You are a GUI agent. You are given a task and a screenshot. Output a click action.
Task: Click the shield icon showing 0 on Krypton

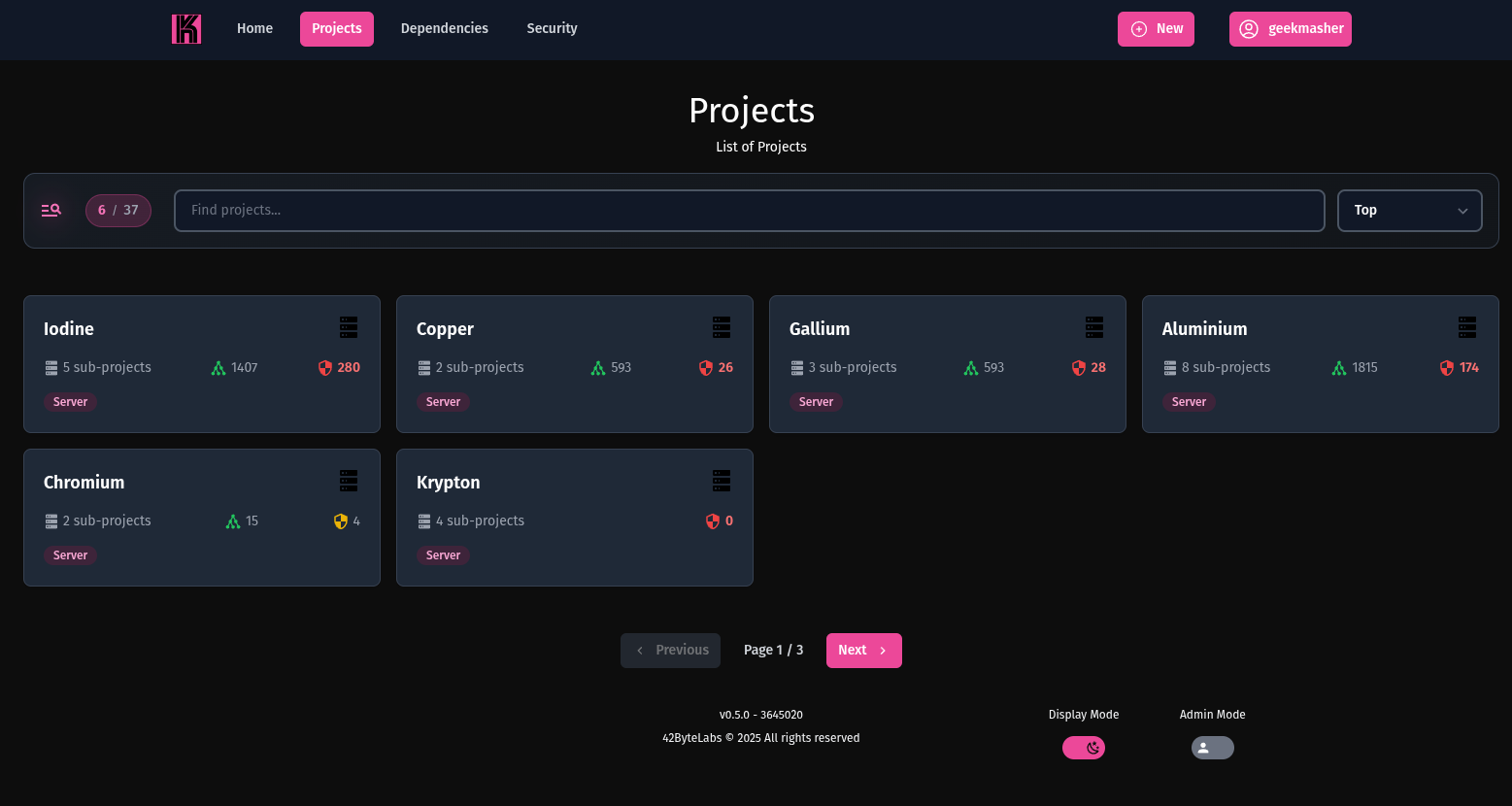pos(713,521)
